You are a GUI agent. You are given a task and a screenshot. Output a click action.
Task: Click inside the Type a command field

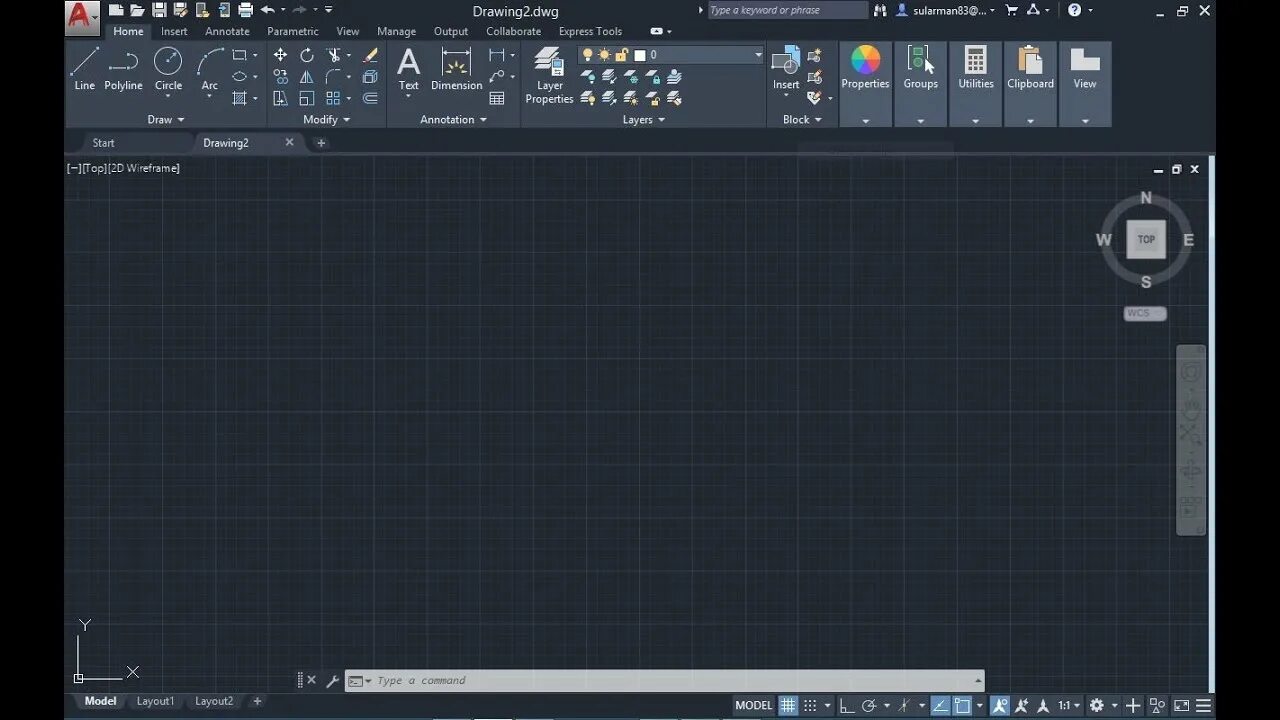[500, 680]
